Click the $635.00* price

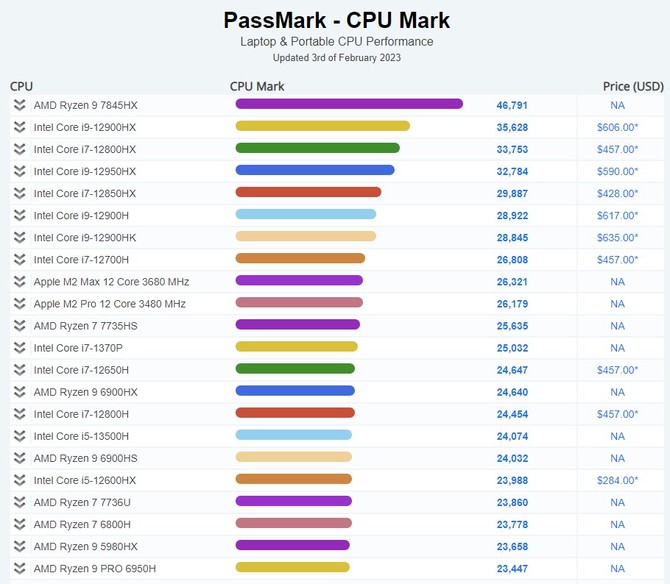pos(617,238)
